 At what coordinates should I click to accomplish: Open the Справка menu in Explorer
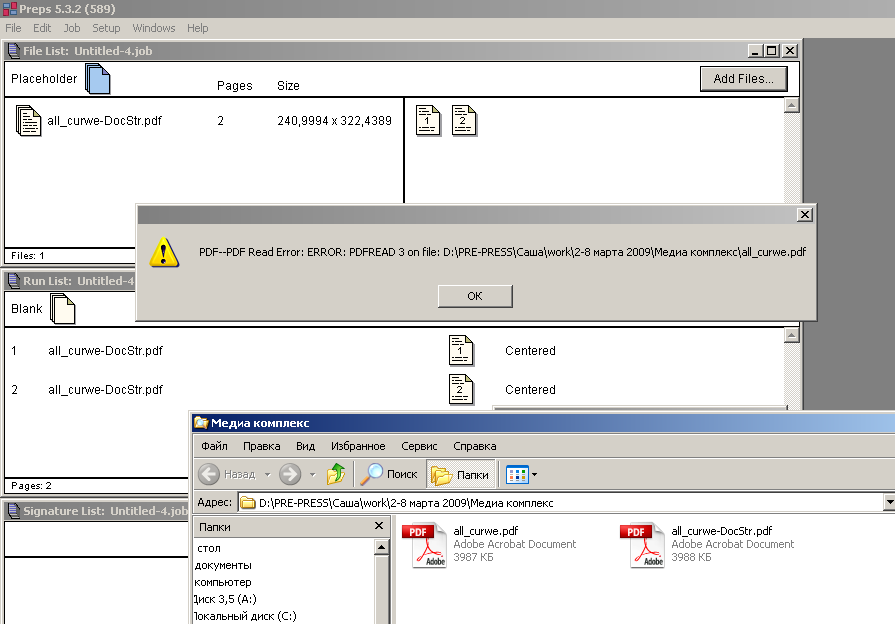[x=474, y=446]
